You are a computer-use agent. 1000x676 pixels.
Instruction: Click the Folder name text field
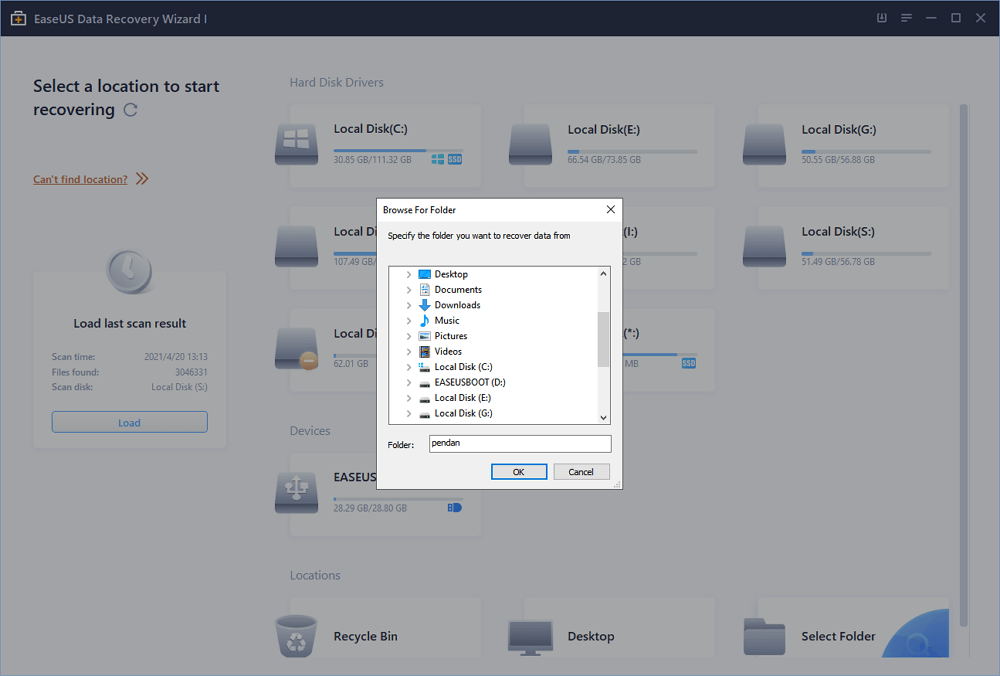pos(520,443)
